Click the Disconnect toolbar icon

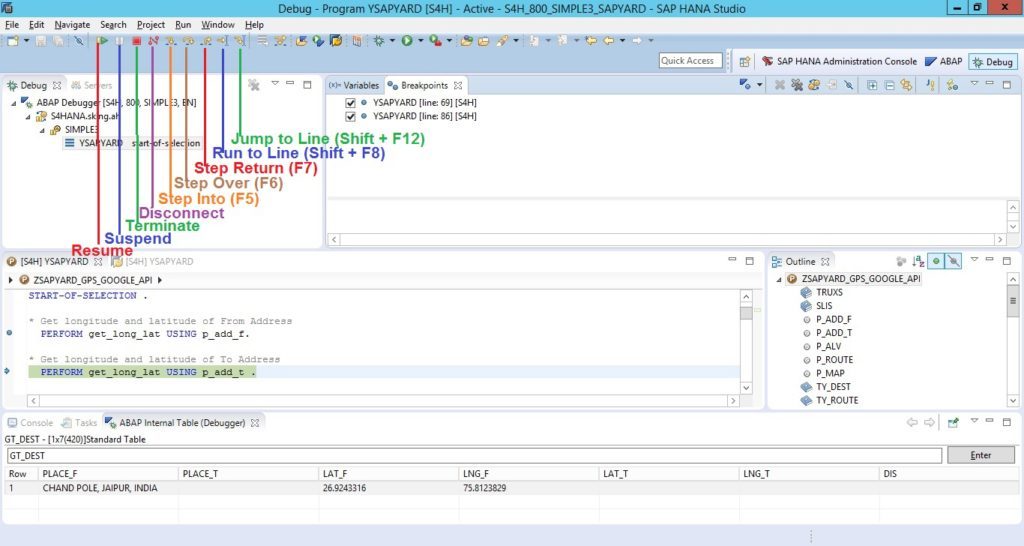[153, 41]
